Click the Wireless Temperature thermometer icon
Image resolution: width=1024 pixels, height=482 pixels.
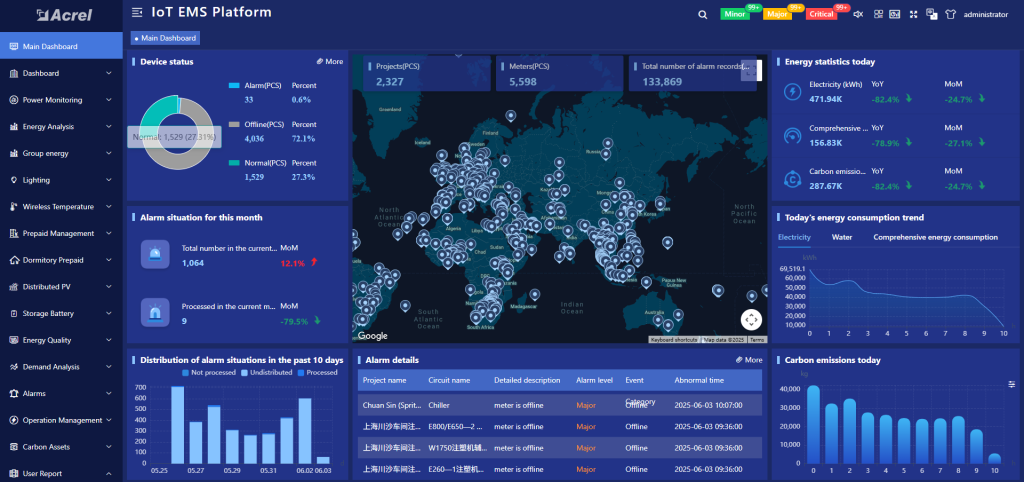coord(14,206)
